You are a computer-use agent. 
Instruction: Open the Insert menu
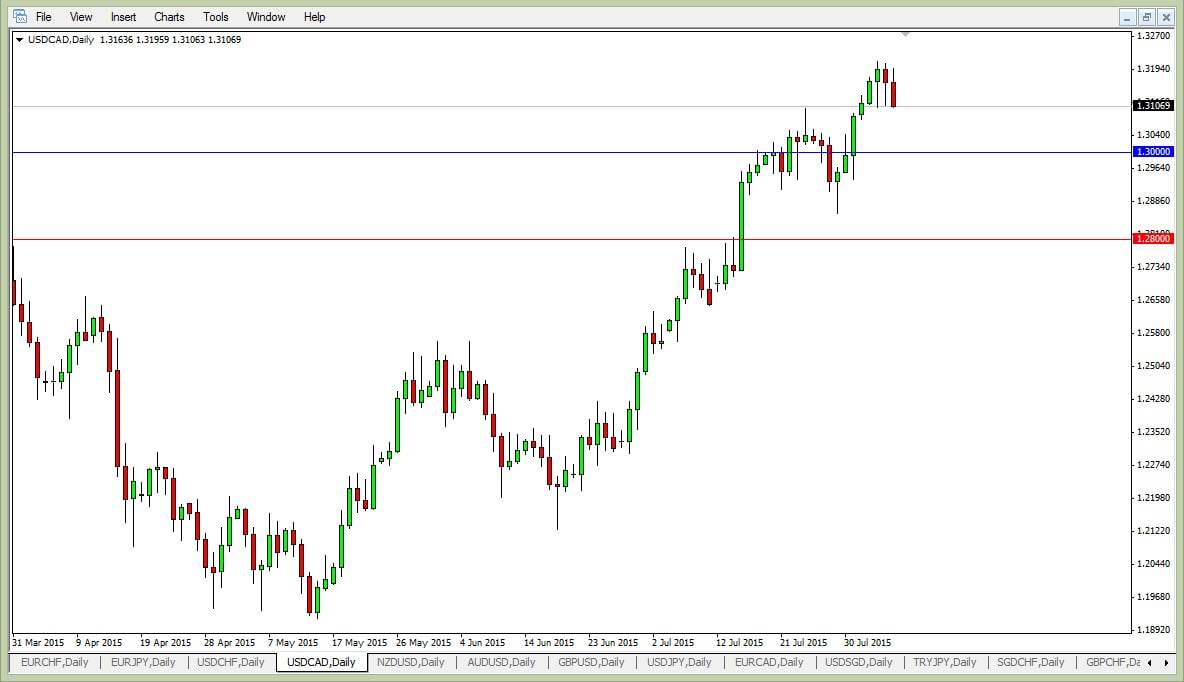(x=122, y=17)
